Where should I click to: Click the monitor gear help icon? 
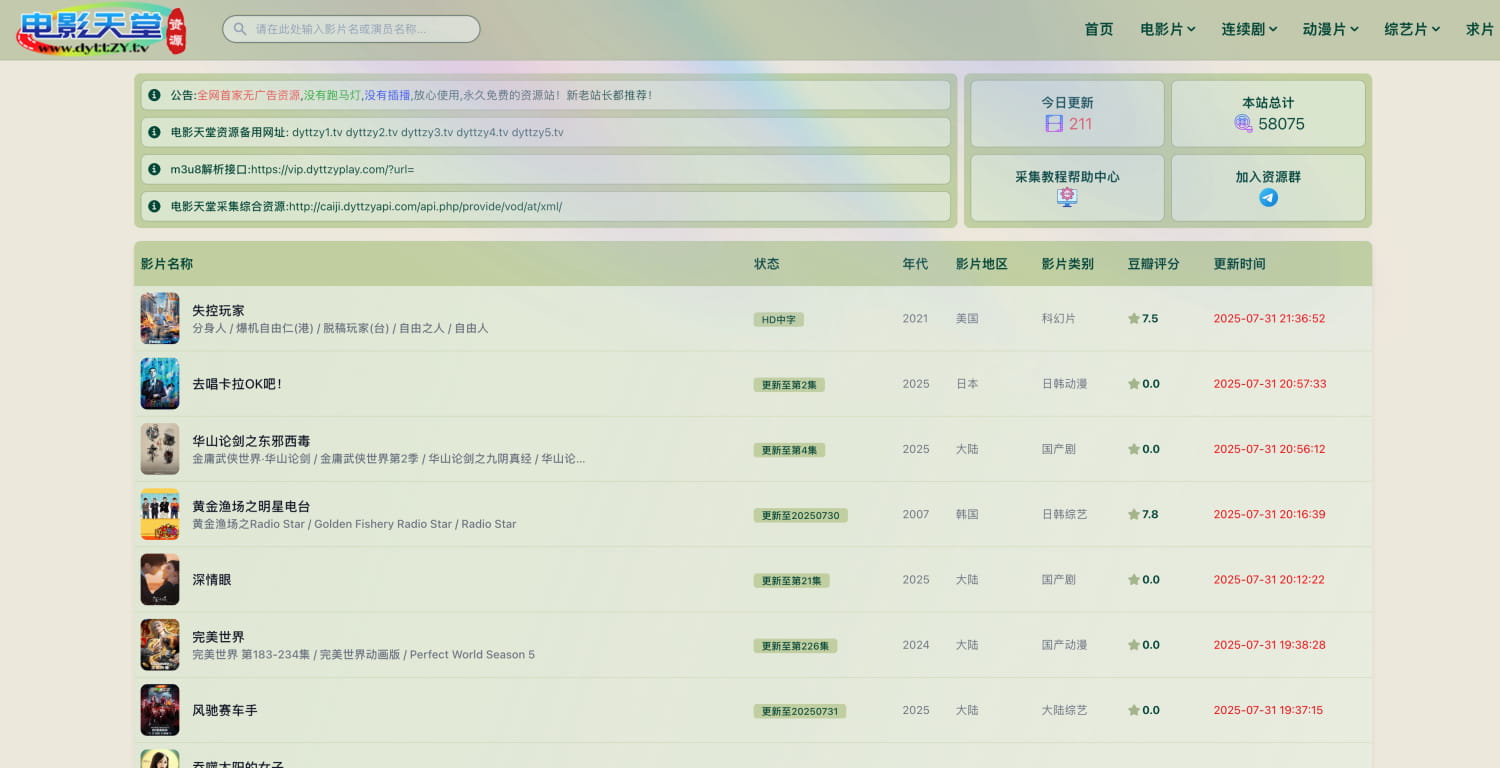(x=1067, y=198)
